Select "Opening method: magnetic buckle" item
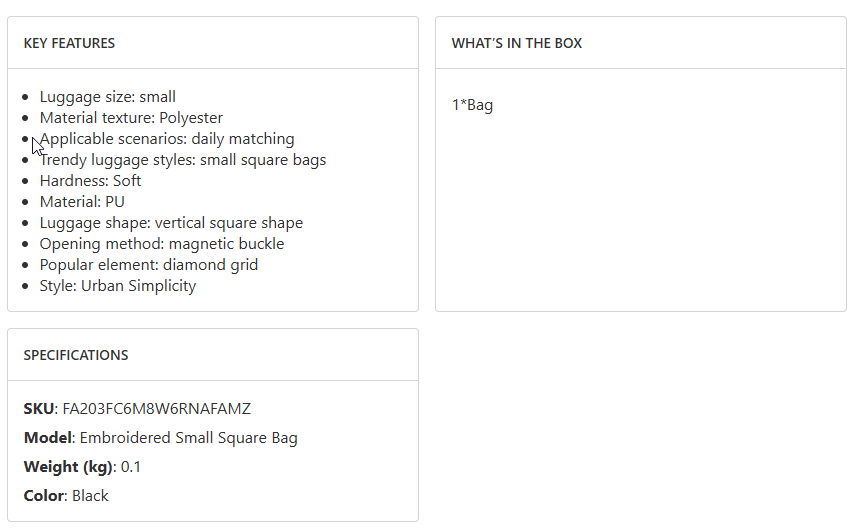The width and height of the screenshot is (857, 531). click(x=162, y=244)
